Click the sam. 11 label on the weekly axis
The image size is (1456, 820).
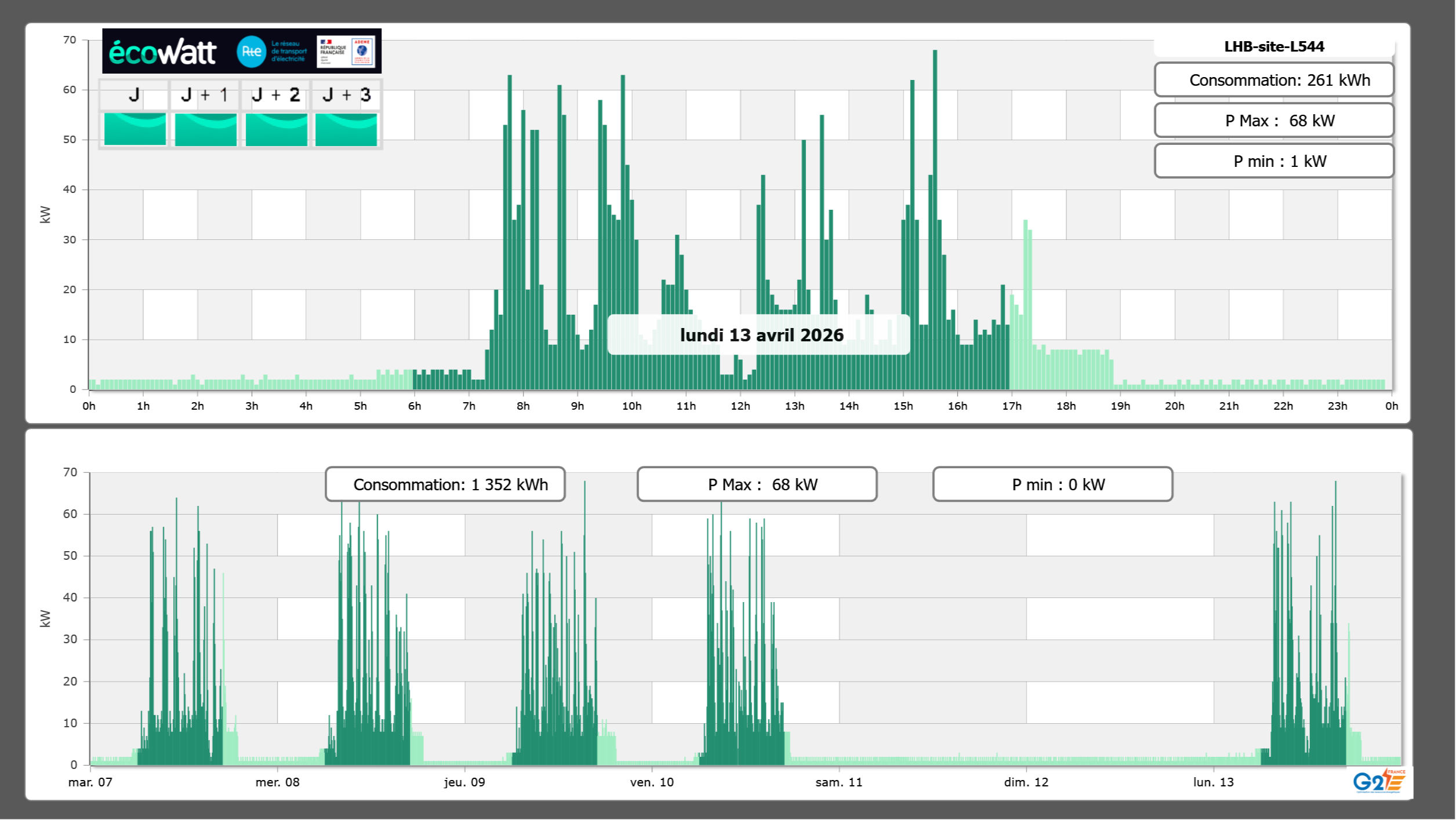(838, 782)
